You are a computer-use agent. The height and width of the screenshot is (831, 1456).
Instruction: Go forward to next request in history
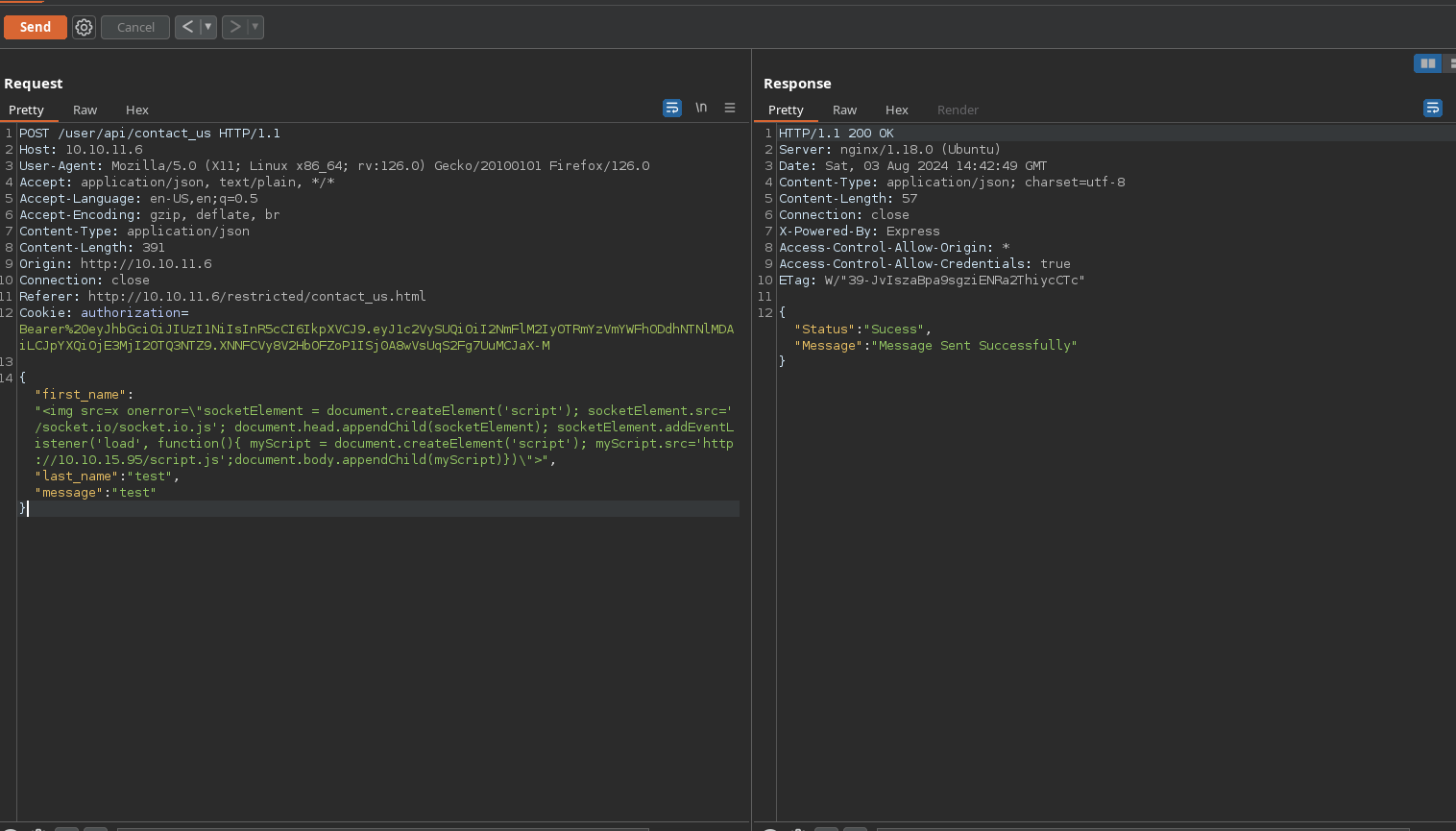(234, 27)
